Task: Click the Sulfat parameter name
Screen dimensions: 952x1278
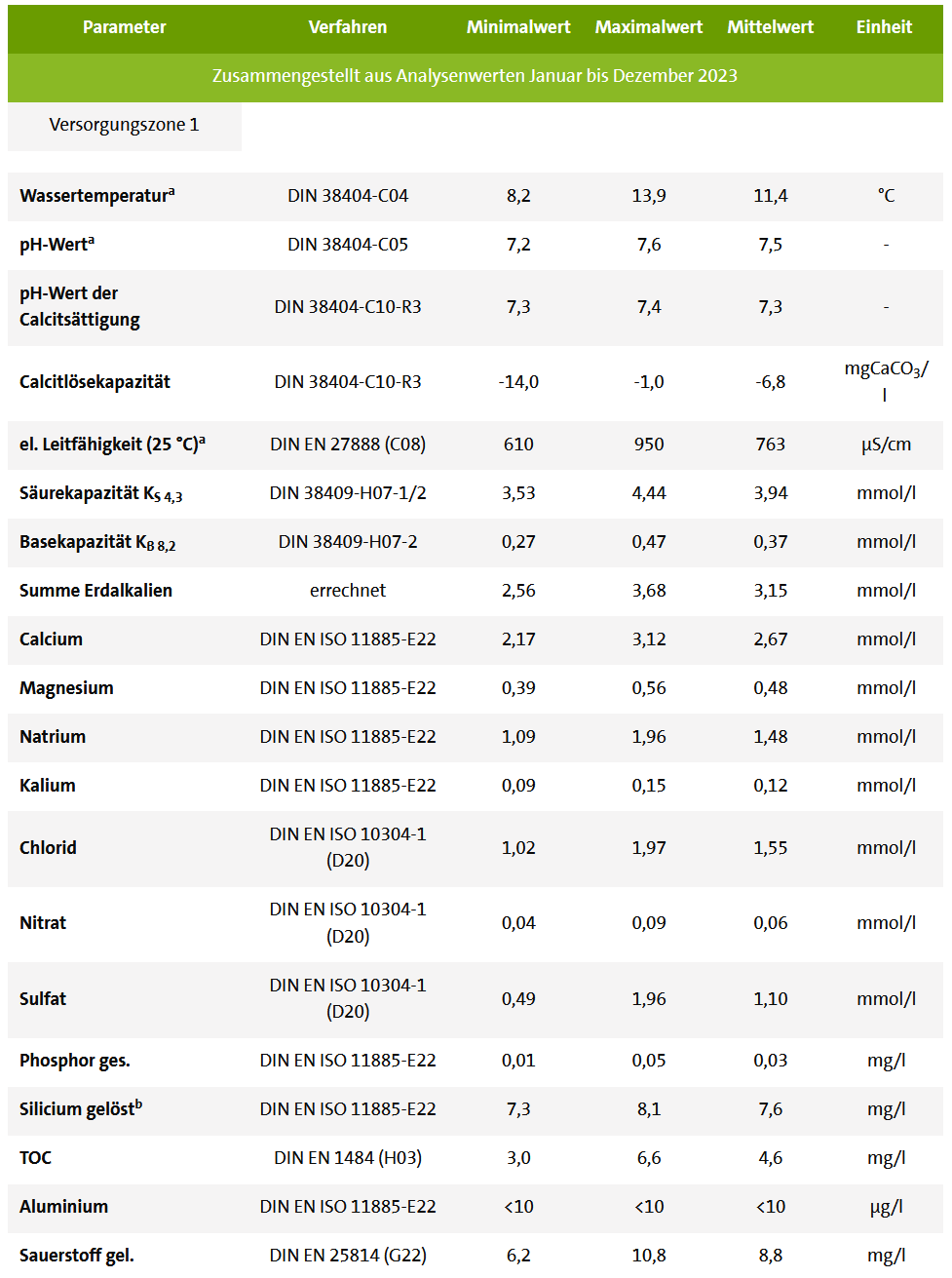Action: 43,999
